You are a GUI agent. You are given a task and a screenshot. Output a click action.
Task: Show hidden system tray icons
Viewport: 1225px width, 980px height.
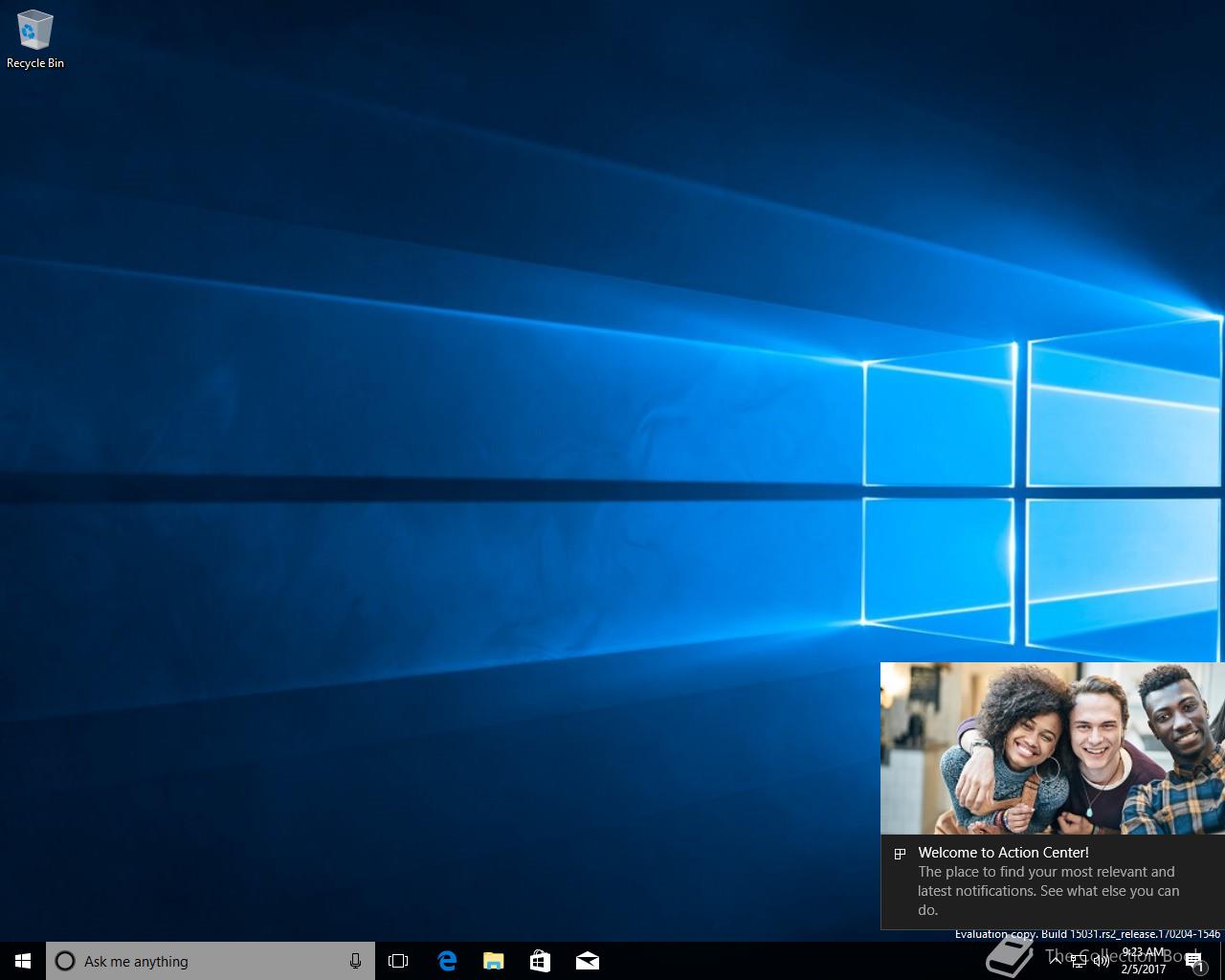(x=1056, y=961)
